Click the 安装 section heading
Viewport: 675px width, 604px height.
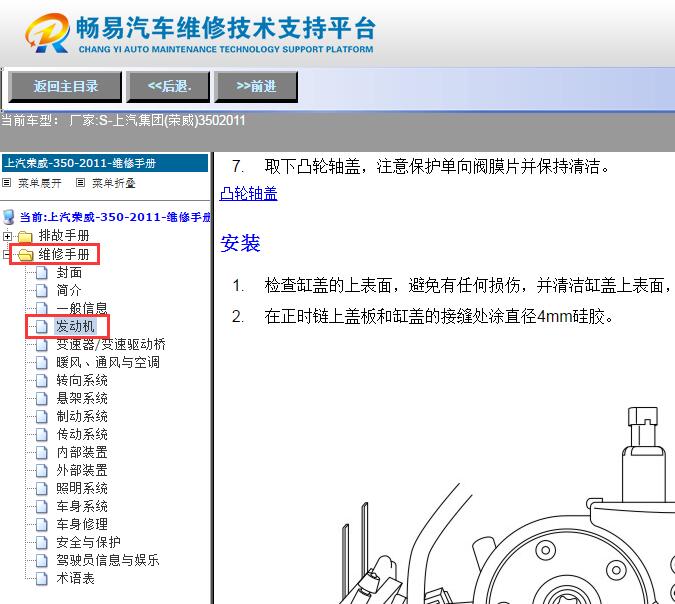pos(240,243)
